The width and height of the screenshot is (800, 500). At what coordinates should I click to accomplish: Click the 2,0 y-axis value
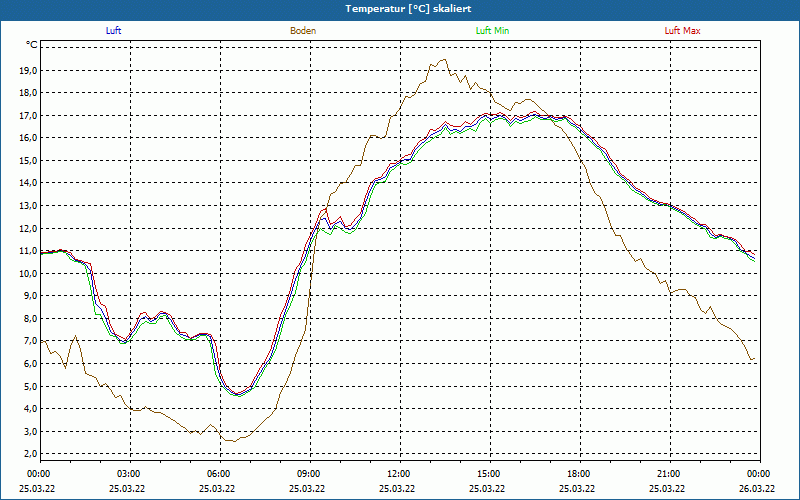pos(31,454)
